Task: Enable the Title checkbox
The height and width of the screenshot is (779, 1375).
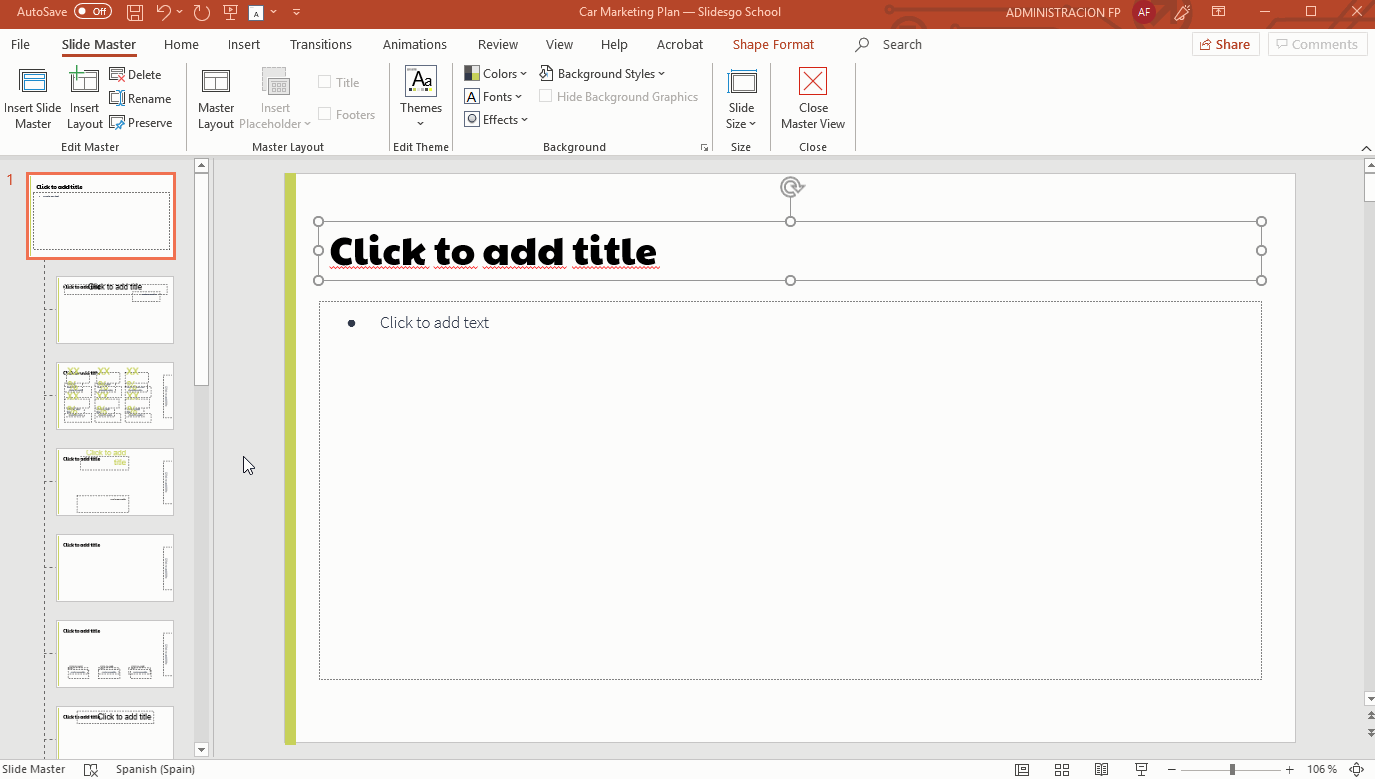Action: pos(325,83)
